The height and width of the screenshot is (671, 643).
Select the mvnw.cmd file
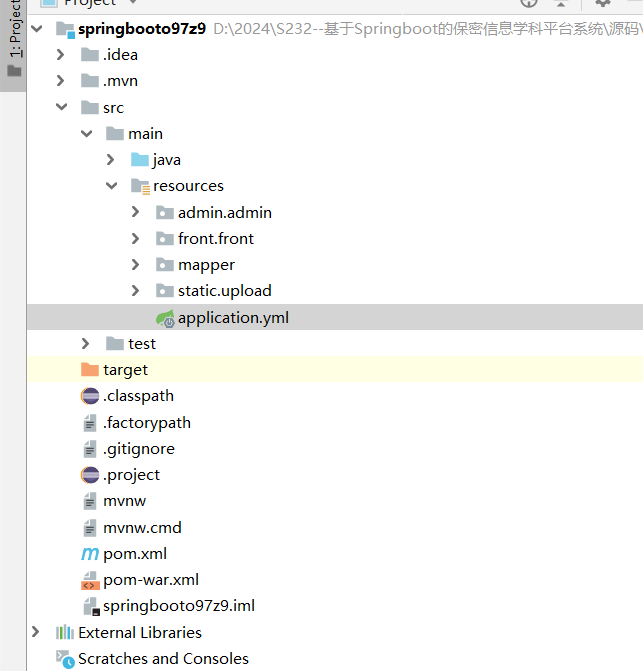pyautogui.click(x=142, y=527)
